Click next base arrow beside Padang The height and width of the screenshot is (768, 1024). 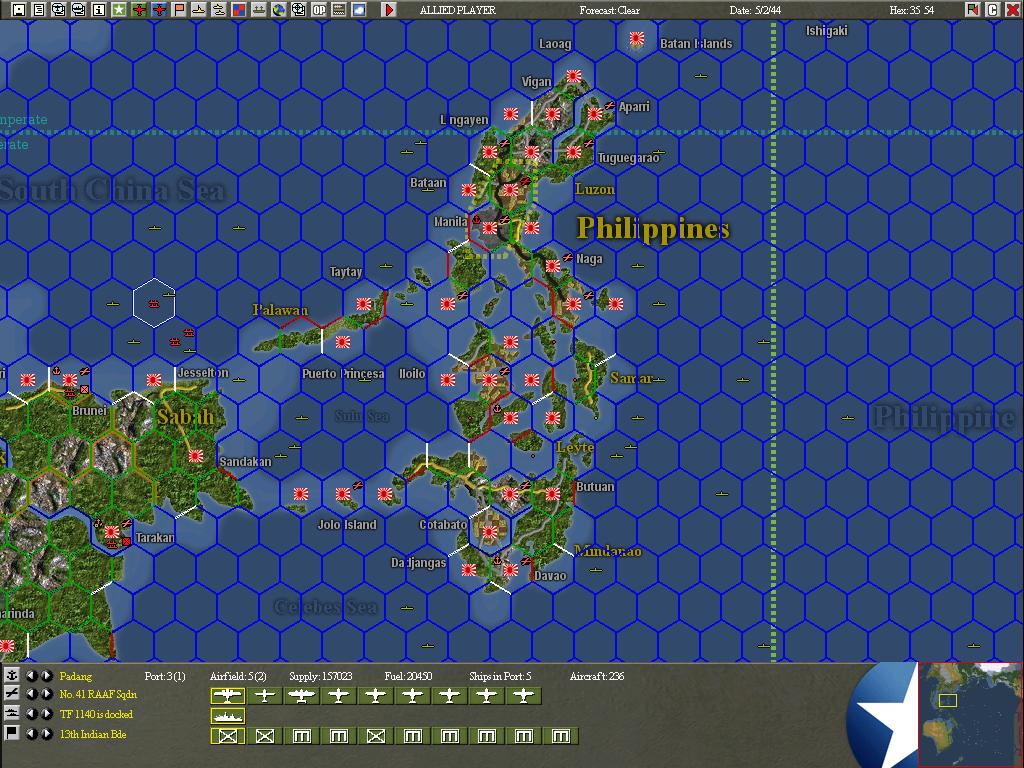tap(46, 675)
